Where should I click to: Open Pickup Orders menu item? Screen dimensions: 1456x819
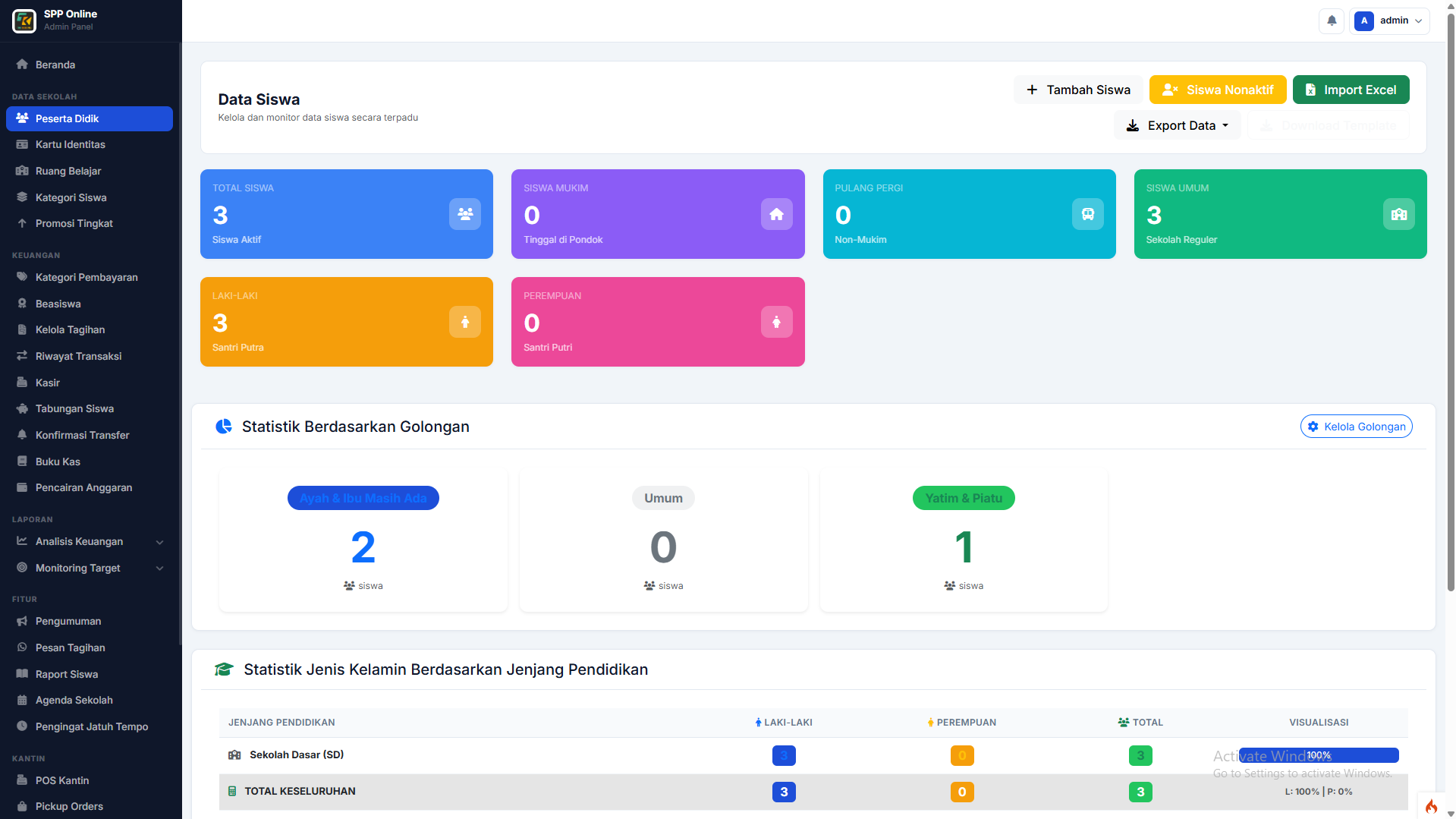pos(90,806)
